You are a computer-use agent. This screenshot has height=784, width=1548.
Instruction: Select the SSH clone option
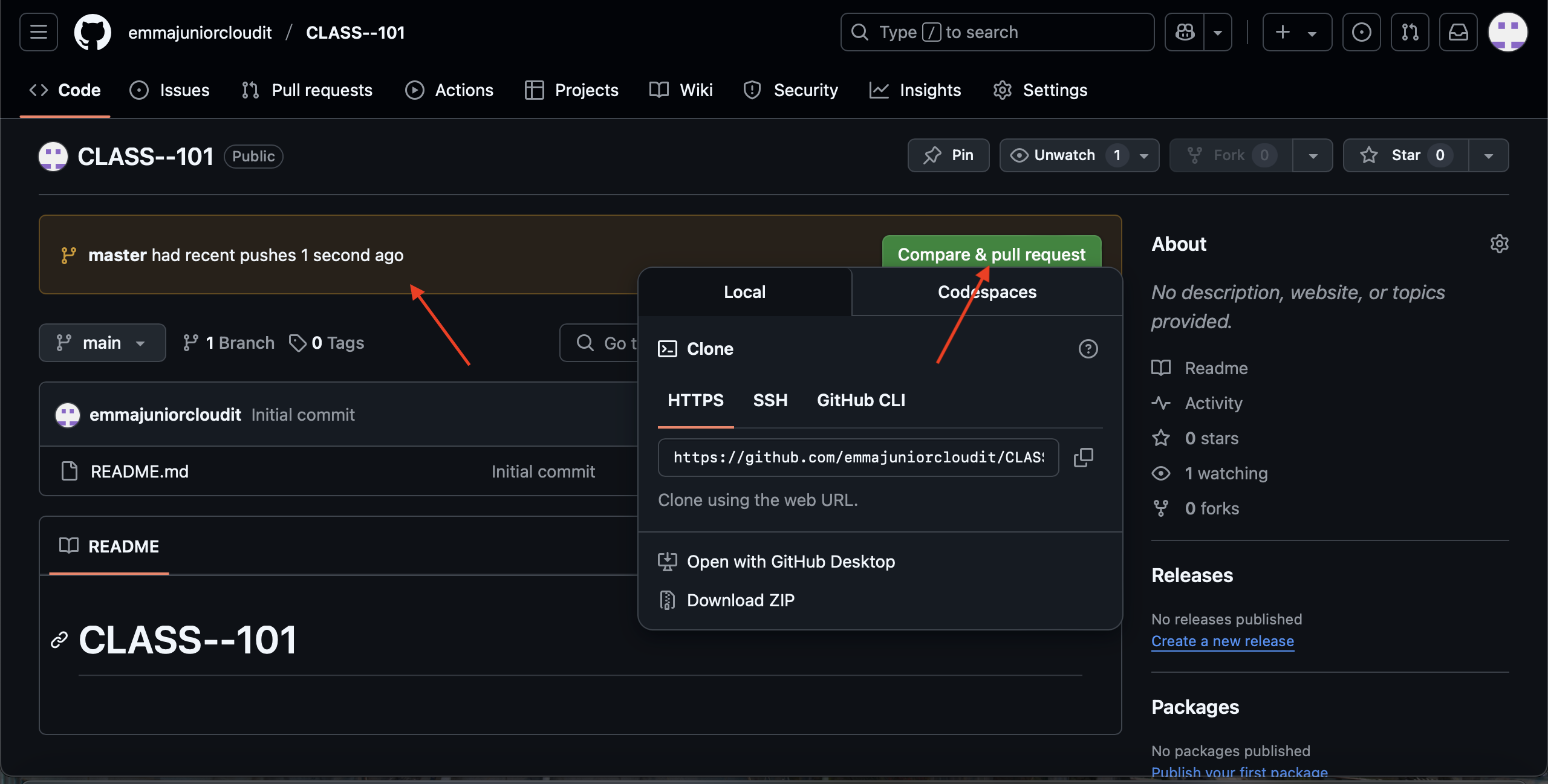[770, 400]
